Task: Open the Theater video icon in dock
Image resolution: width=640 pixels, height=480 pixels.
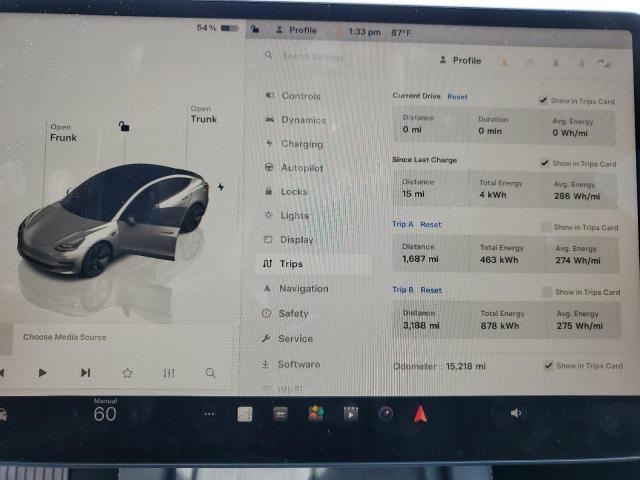Action: coord(351,414)
